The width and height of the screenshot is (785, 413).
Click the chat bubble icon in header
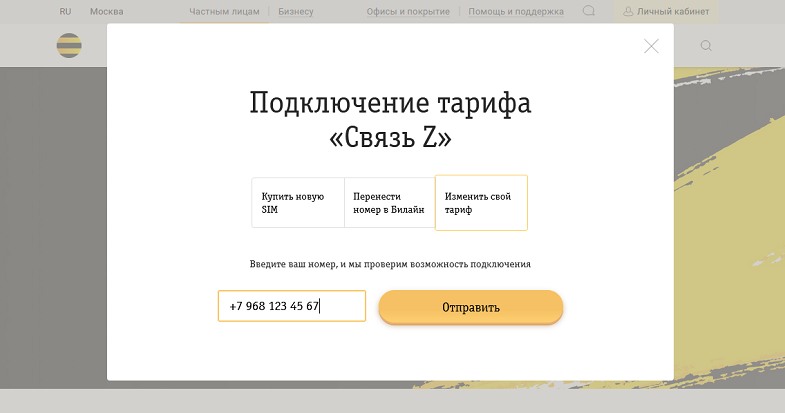pos(589,11)
